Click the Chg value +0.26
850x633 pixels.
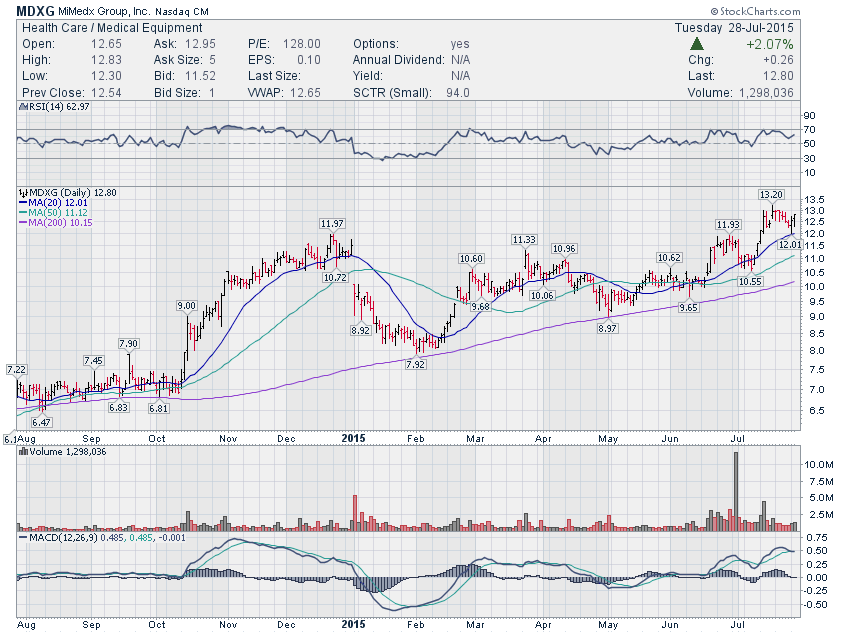(x=778, y=60)
